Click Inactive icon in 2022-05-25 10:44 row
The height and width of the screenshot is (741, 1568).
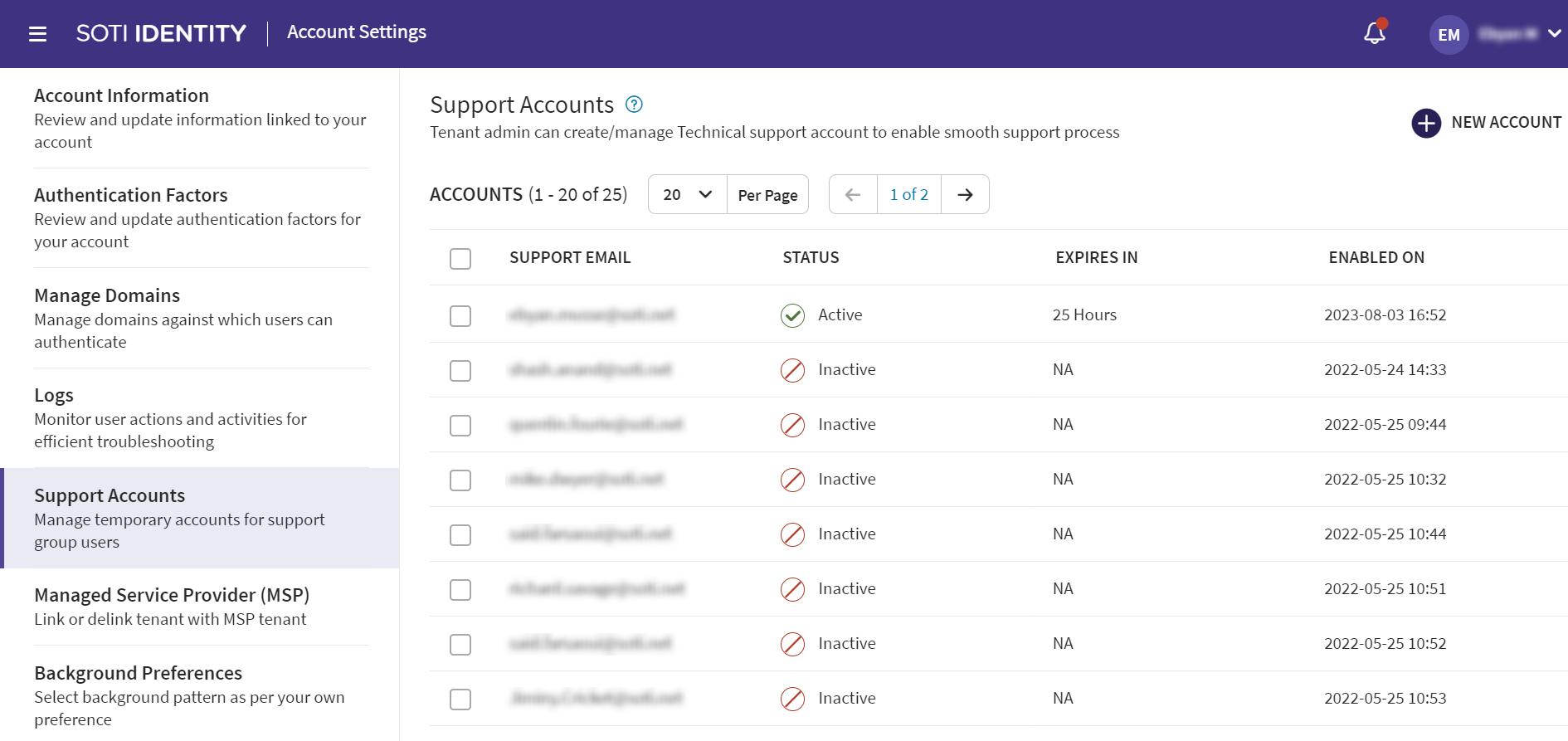792,534
